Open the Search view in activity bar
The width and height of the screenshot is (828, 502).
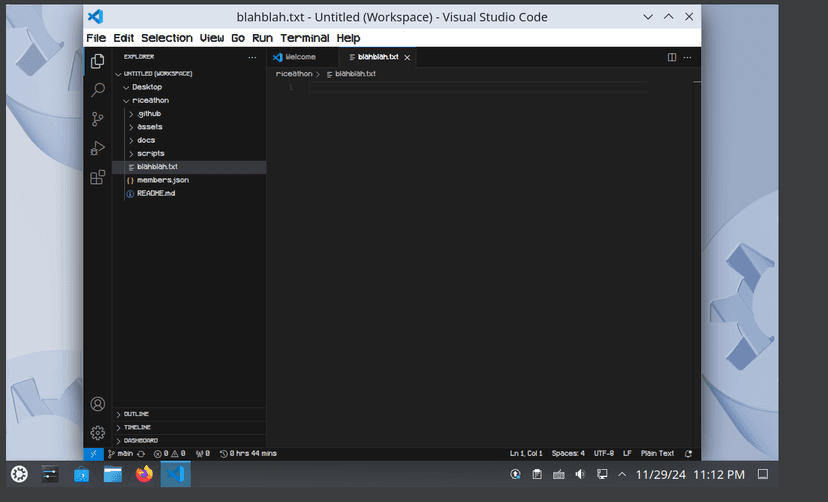coord(98,90)
